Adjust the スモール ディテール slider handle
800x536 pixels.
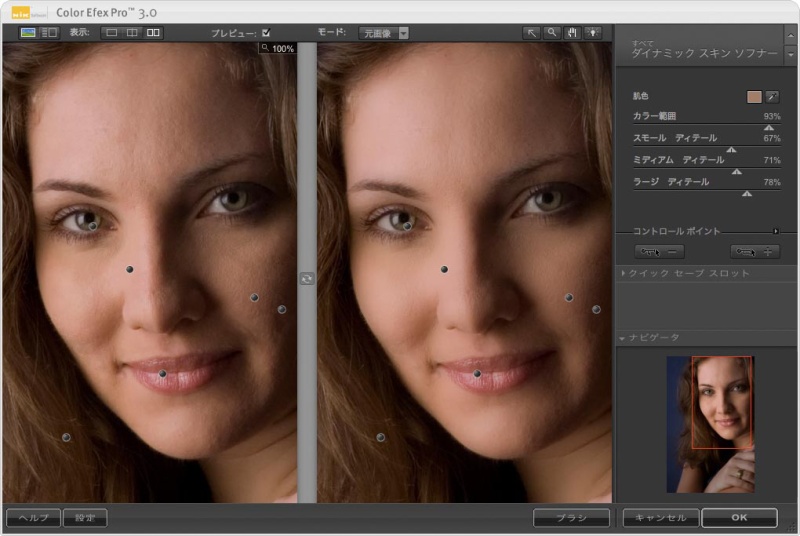(x=731, y=149)
